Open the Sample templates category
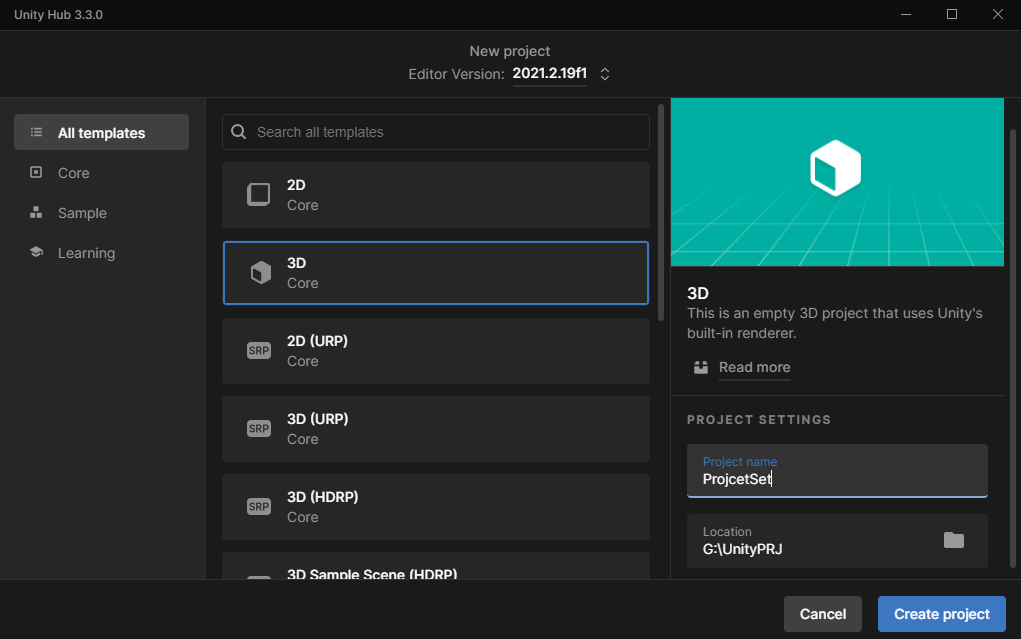1021x639 pixels. click(x=81, y=213)
